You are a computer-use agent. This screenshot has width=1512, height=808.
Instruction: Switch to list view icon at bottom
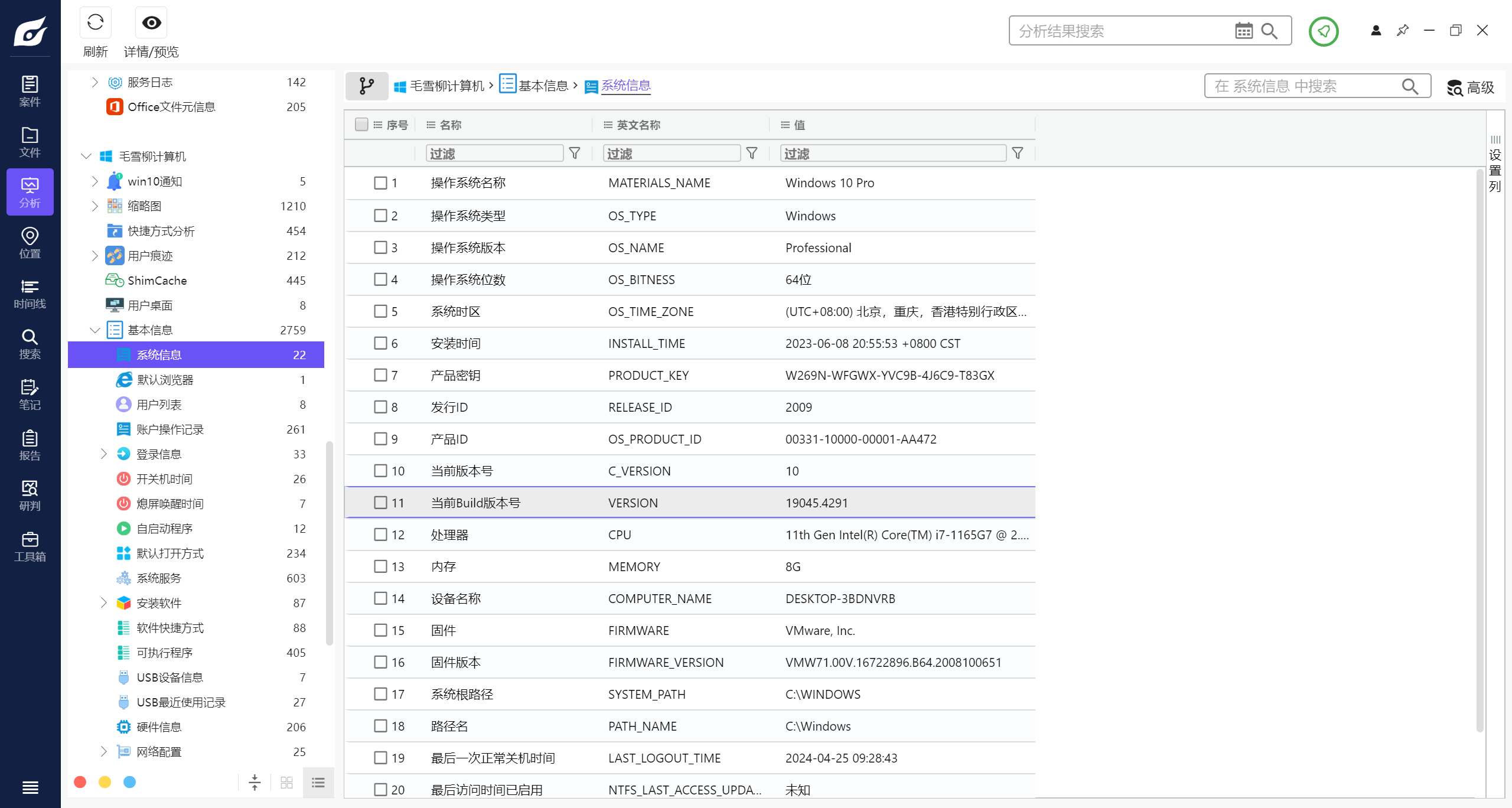(318, 783)
